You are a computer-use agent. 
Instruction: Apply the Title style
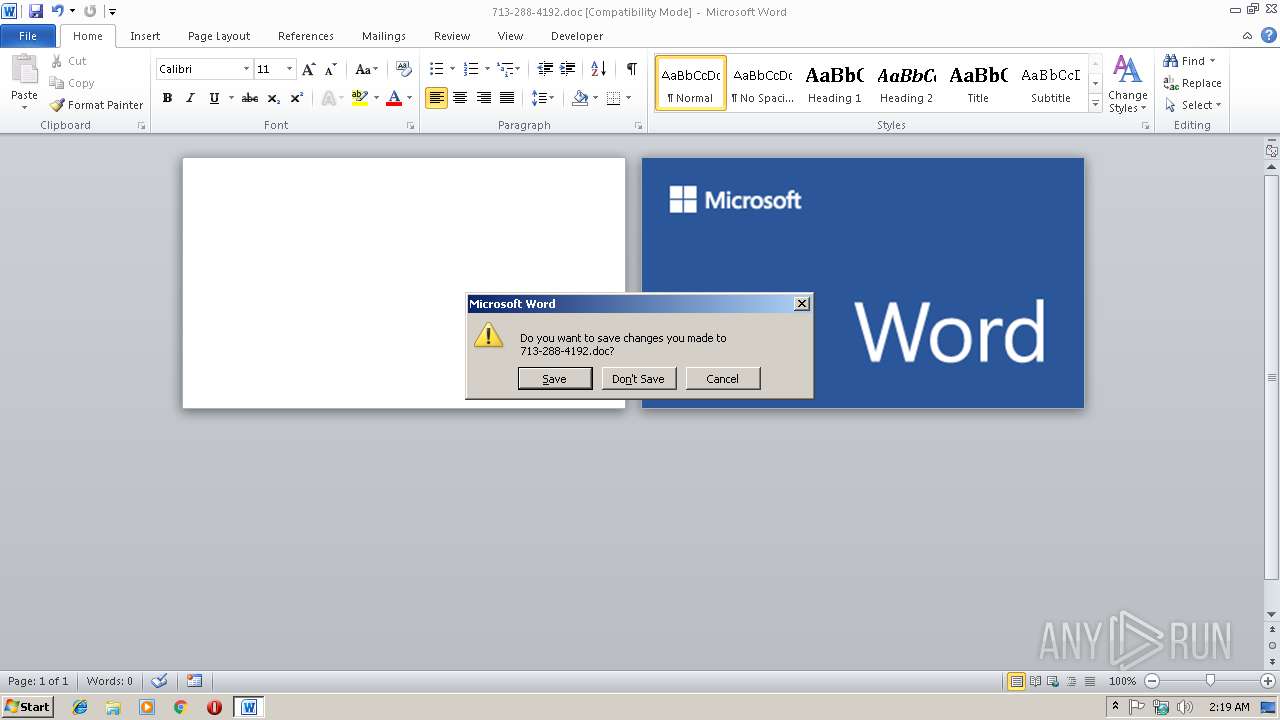(x=979, y=83)
